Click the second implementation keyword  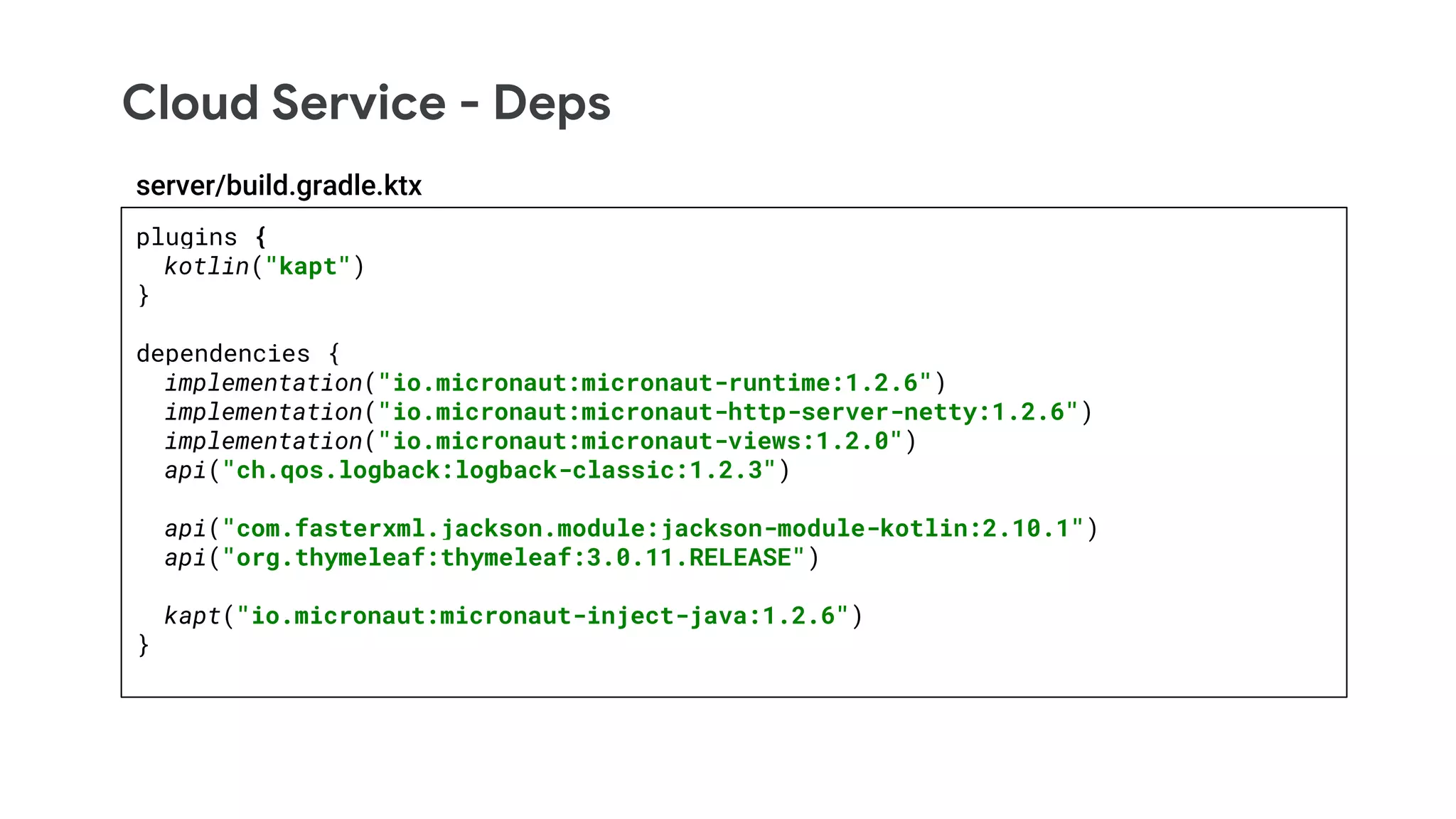point(264,412)
